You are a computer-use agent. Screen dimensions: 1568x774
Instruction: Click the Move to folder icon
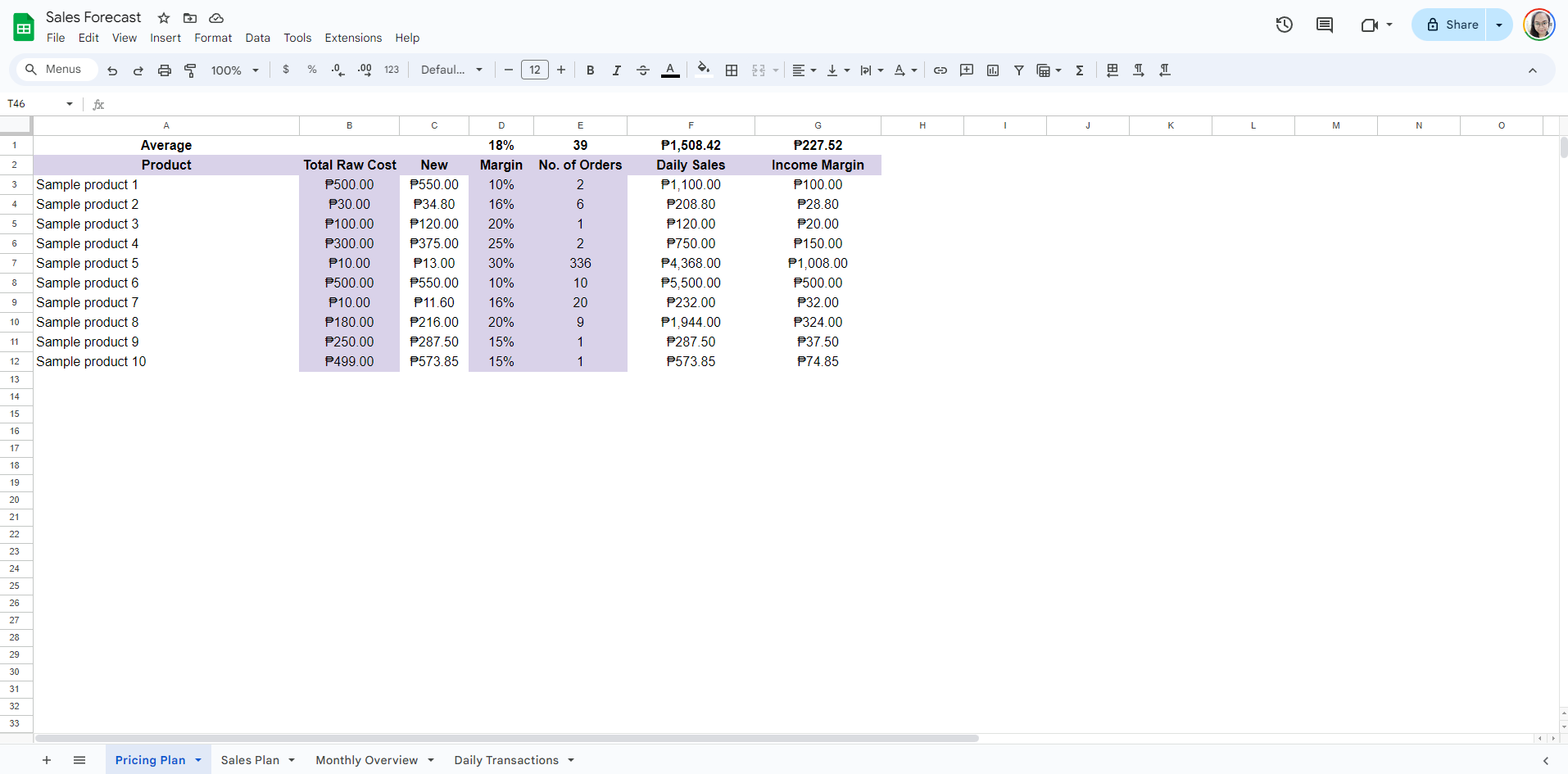point(190,18)
